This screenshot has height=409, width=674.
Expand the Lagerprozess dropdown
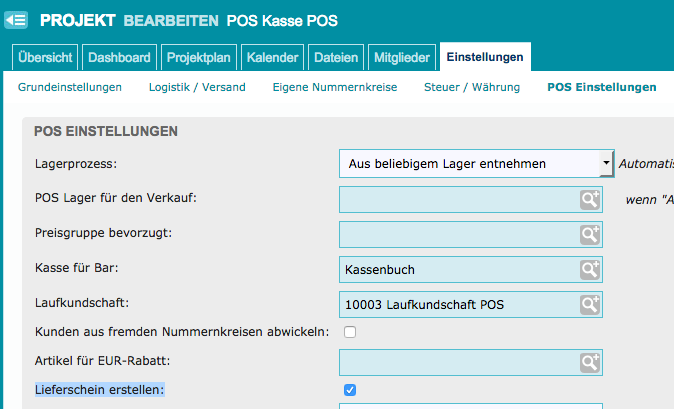pyautogui.click(x=606, y=162)
